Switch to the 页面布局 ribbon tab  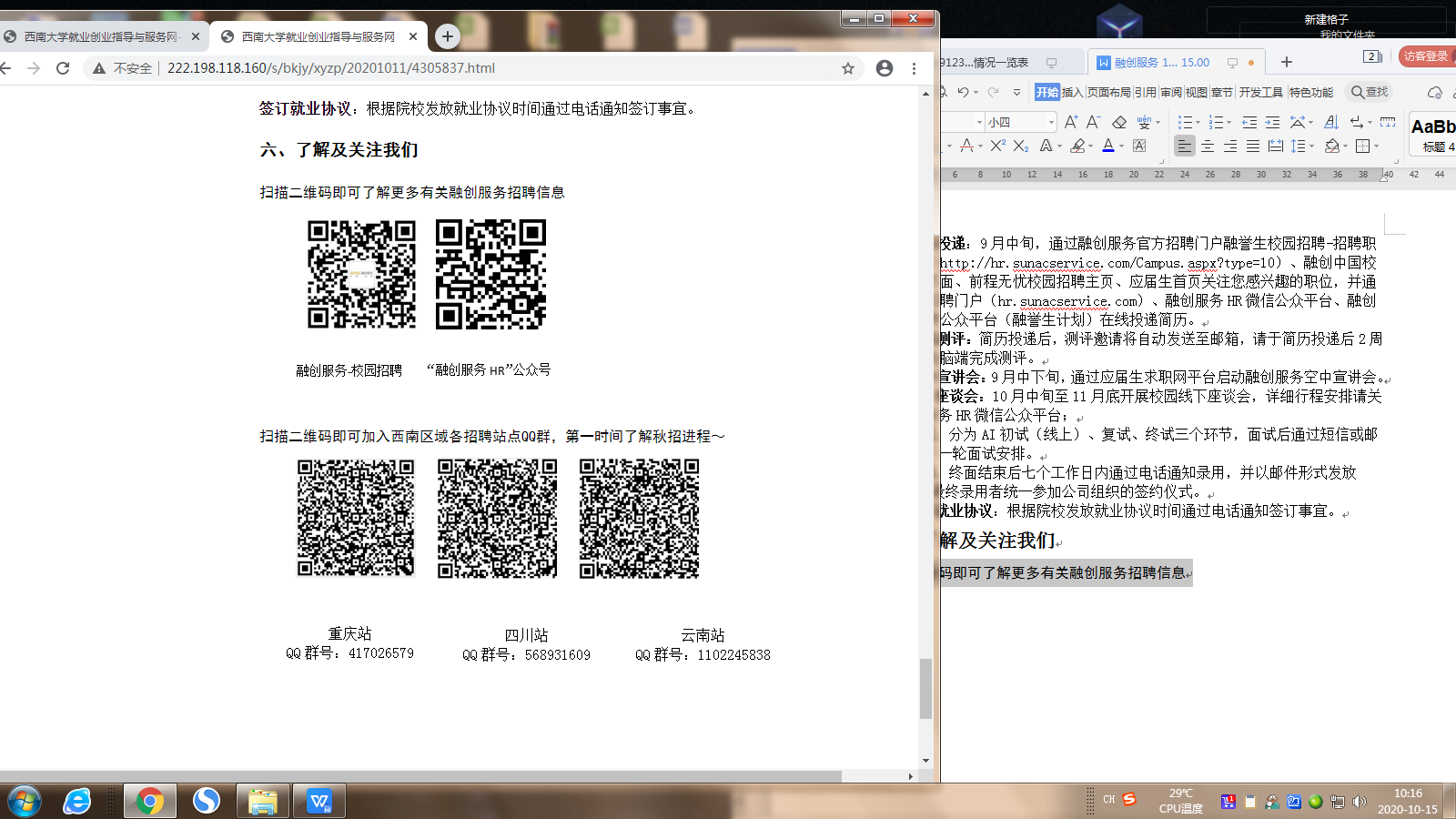pyautogui.click(x=1108, y=92)
